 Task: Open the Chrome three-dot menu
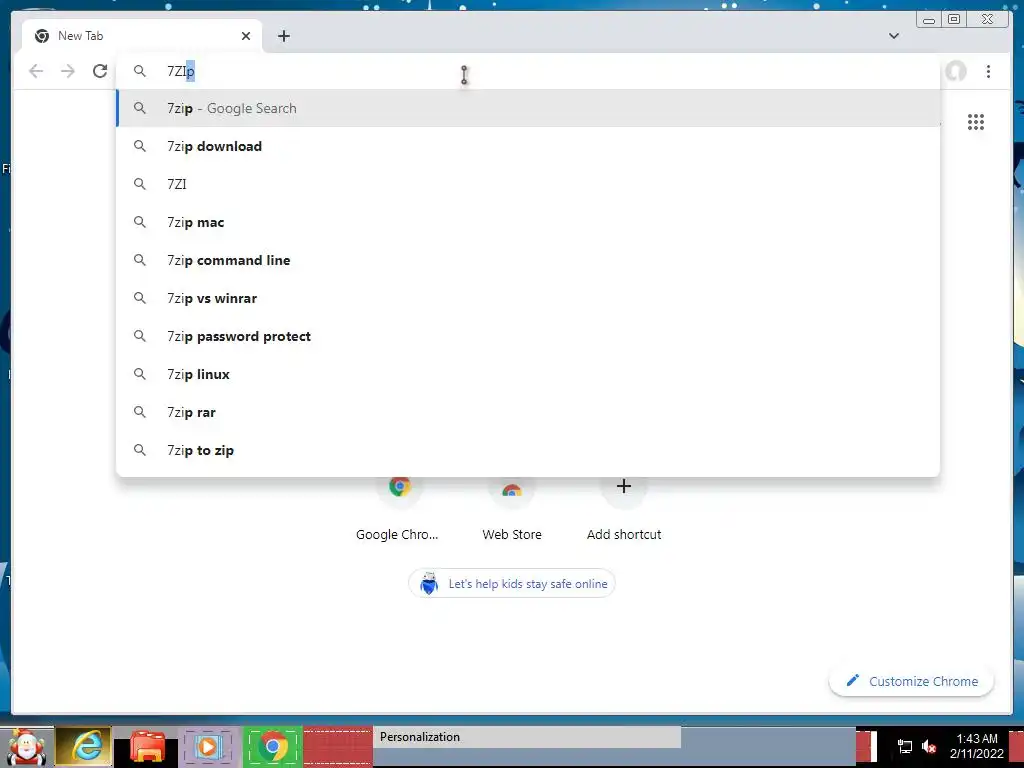coord(989,71)
